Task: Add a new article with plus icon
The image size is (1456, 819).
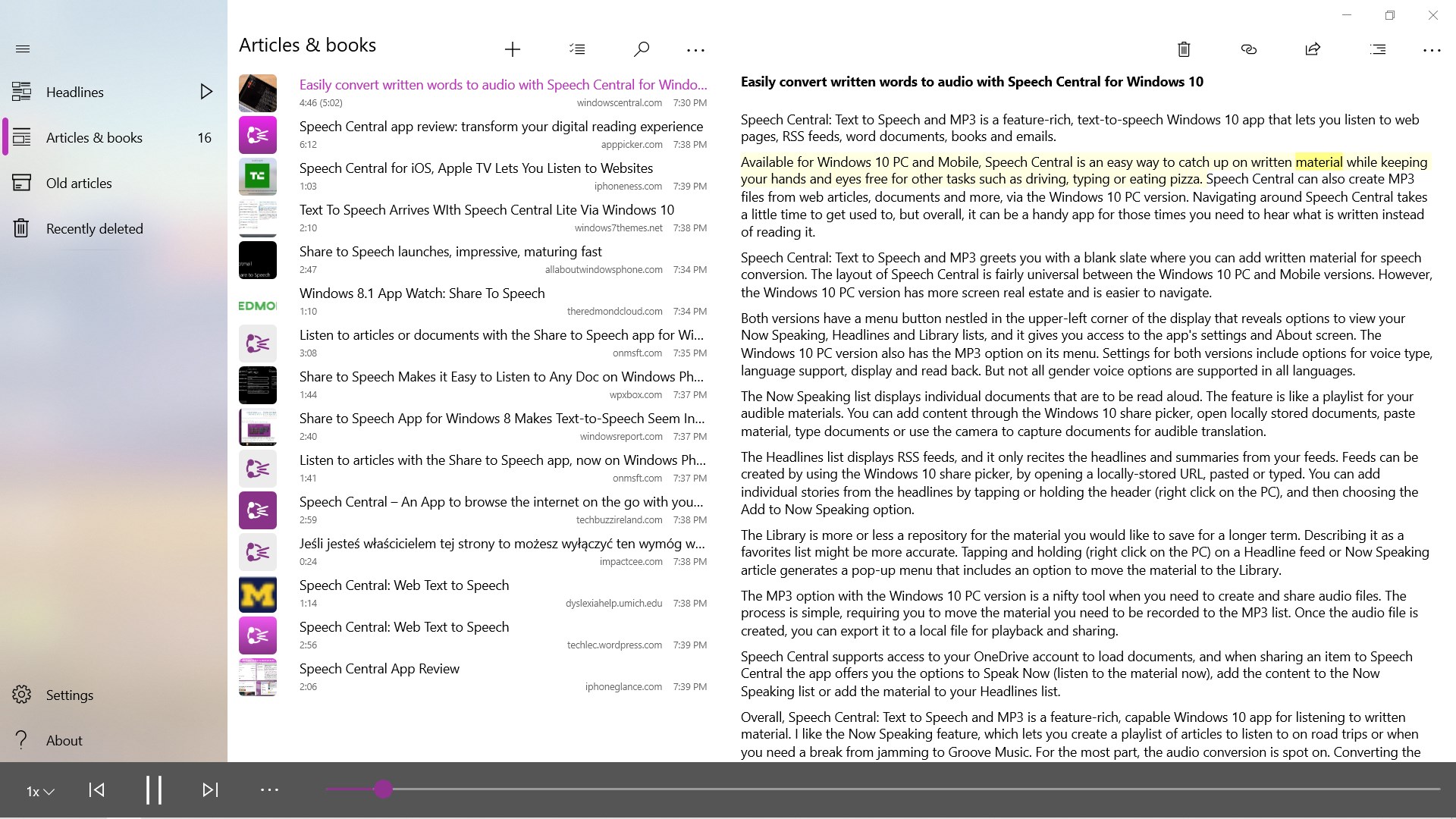Action: (513, 50)
